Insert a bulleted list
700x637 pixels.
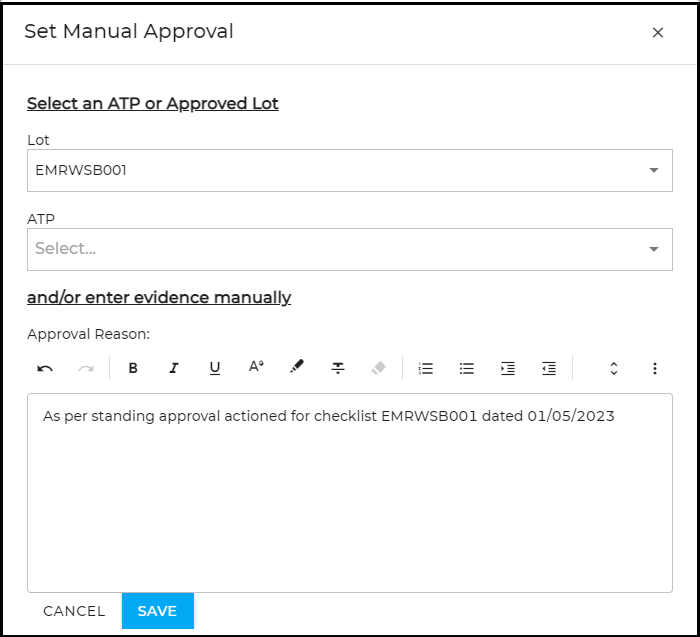[x=467, y=368]
